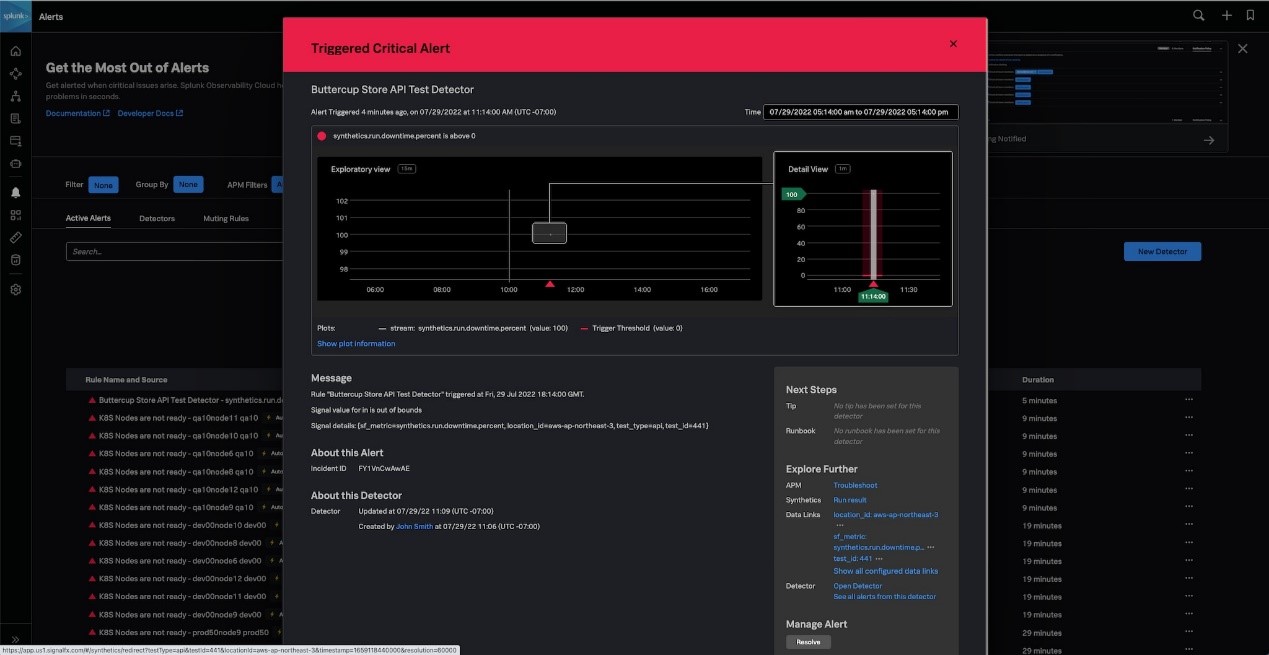Viewport: 1269px width, 655px height.
Task: Open the three-dot menu for the 5 minutes alert
Action: [x=1189, y=400]
